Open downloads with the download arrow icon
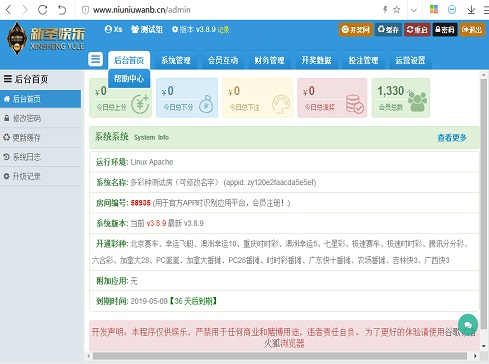 (x=471, y=10)
